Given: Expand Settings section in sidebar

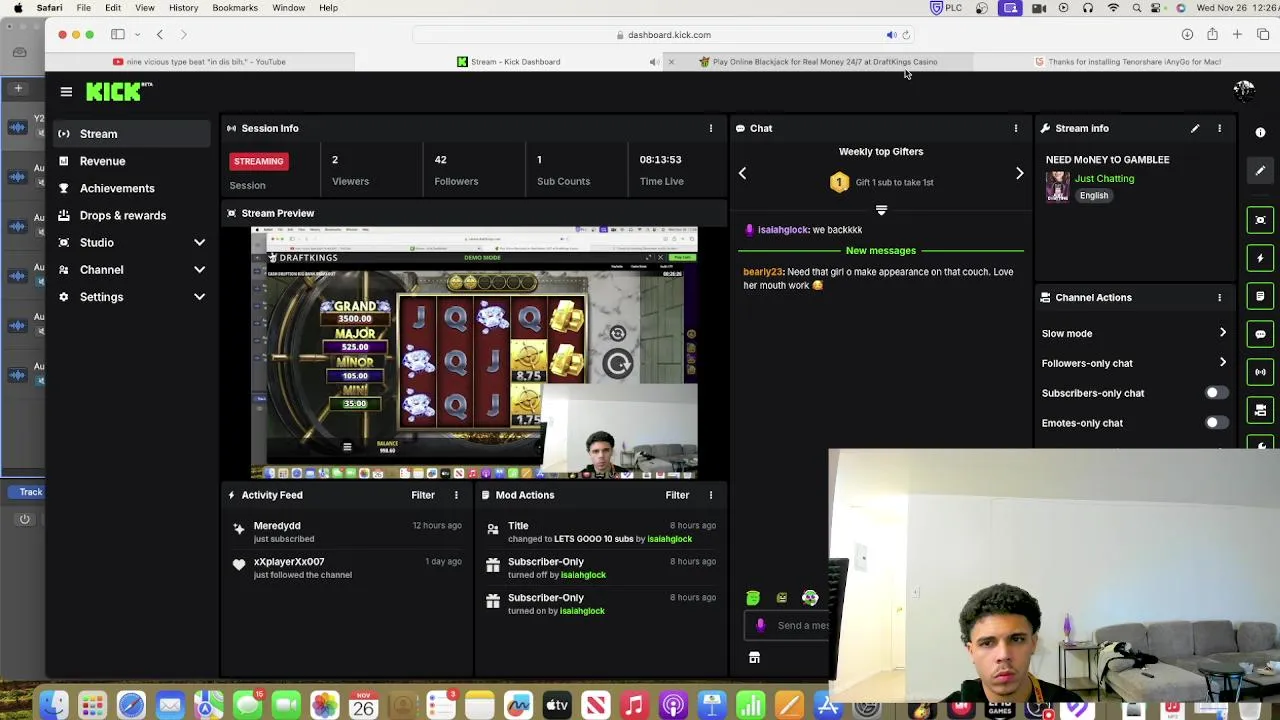Looking at the screenshot, I should [x=199, y=297].
